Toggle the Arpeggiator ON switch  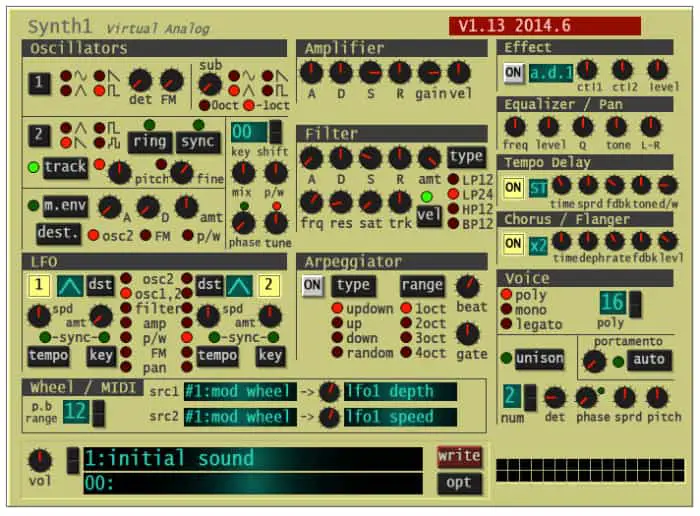pyautogui.click(x=312, y=286)
